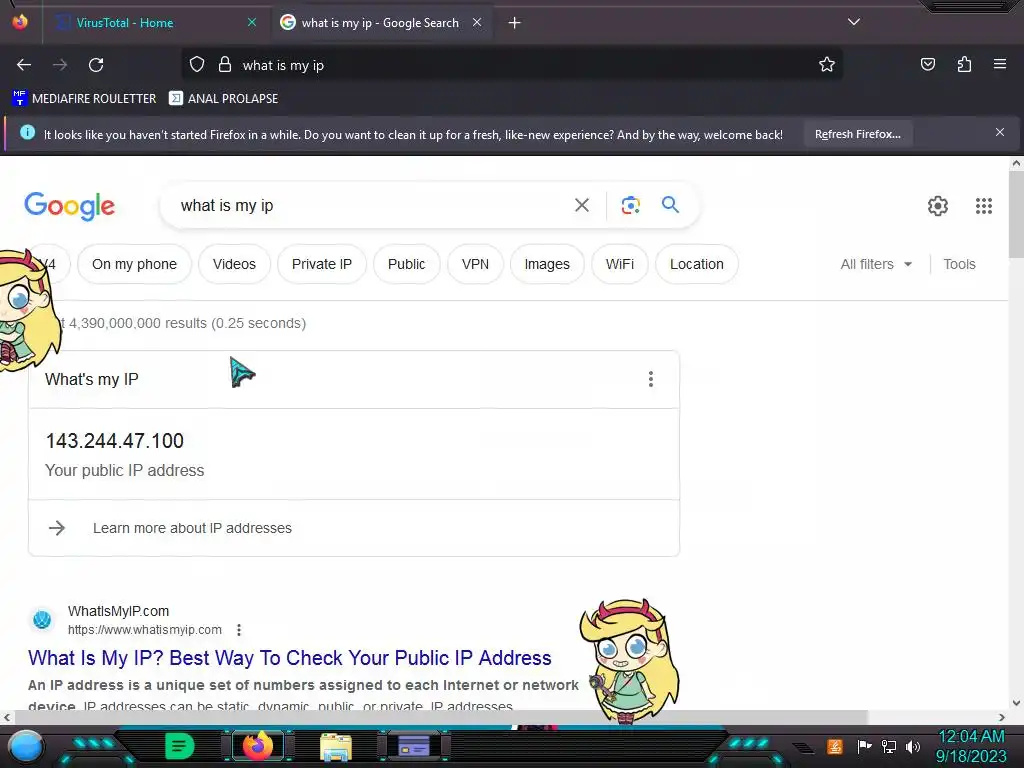Click the WhatIsMyIP.com site favicon
Image resolution: width=1024 pixels, height=768 pixels.
(42, 619)
